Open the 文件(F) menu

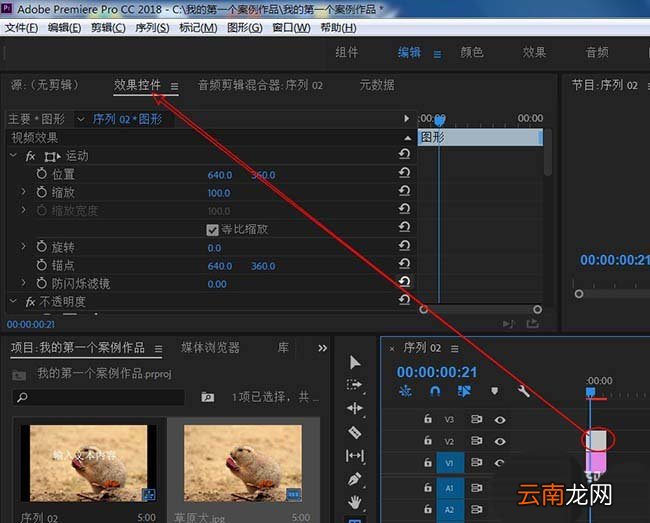(x=22, y=28)
